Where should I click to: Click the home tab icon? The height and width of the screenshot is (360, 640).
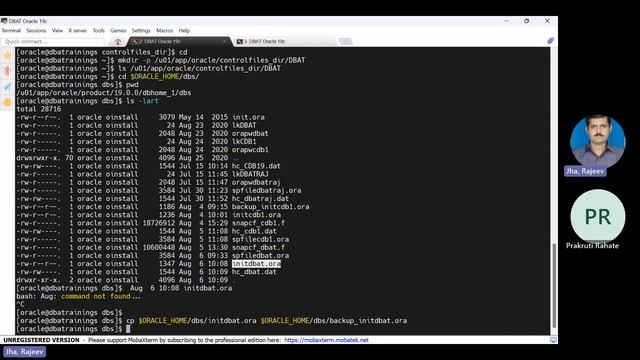(x=118, y=42)
